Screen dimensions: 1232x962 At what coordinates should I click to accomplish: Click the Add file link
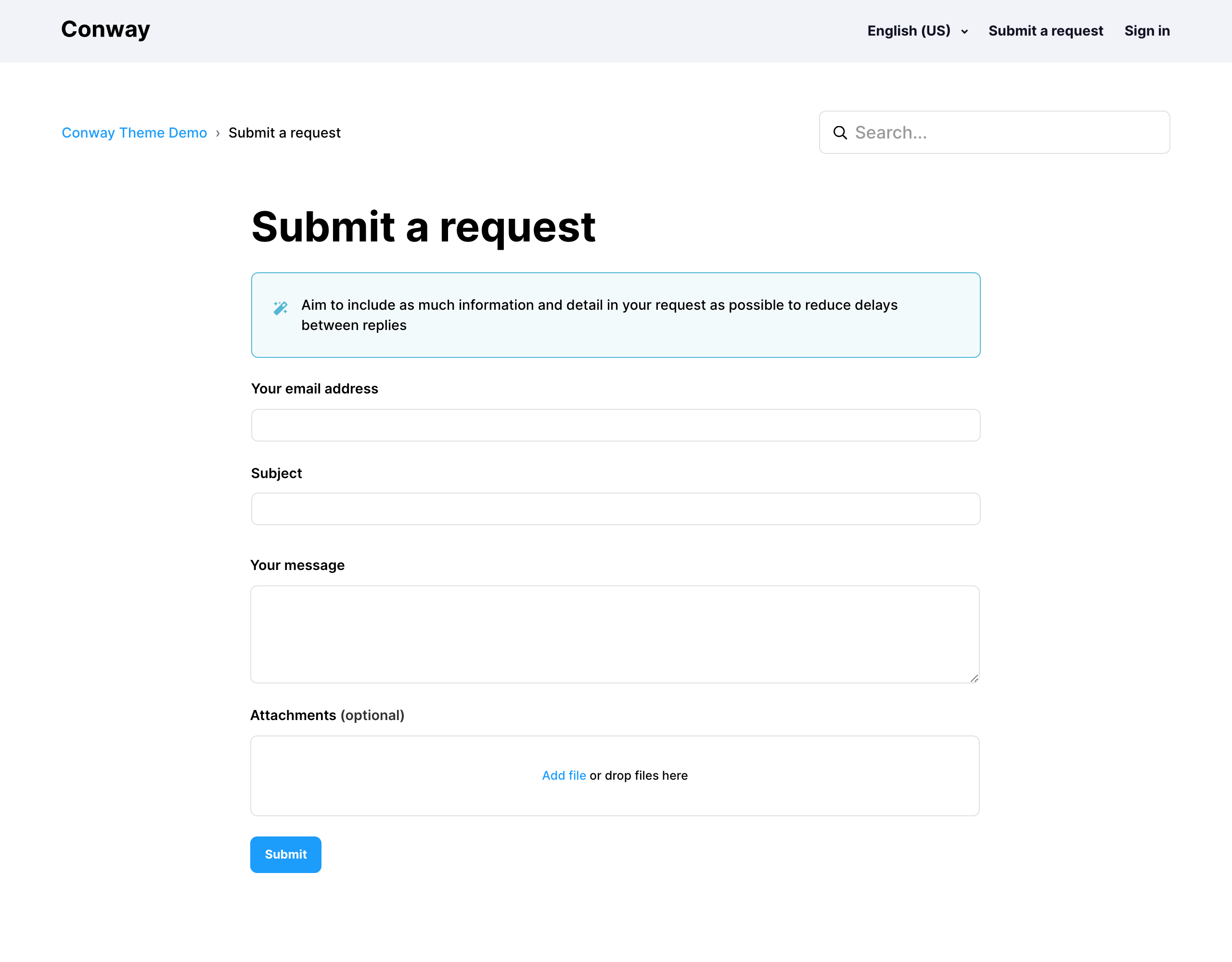point(564,775)
